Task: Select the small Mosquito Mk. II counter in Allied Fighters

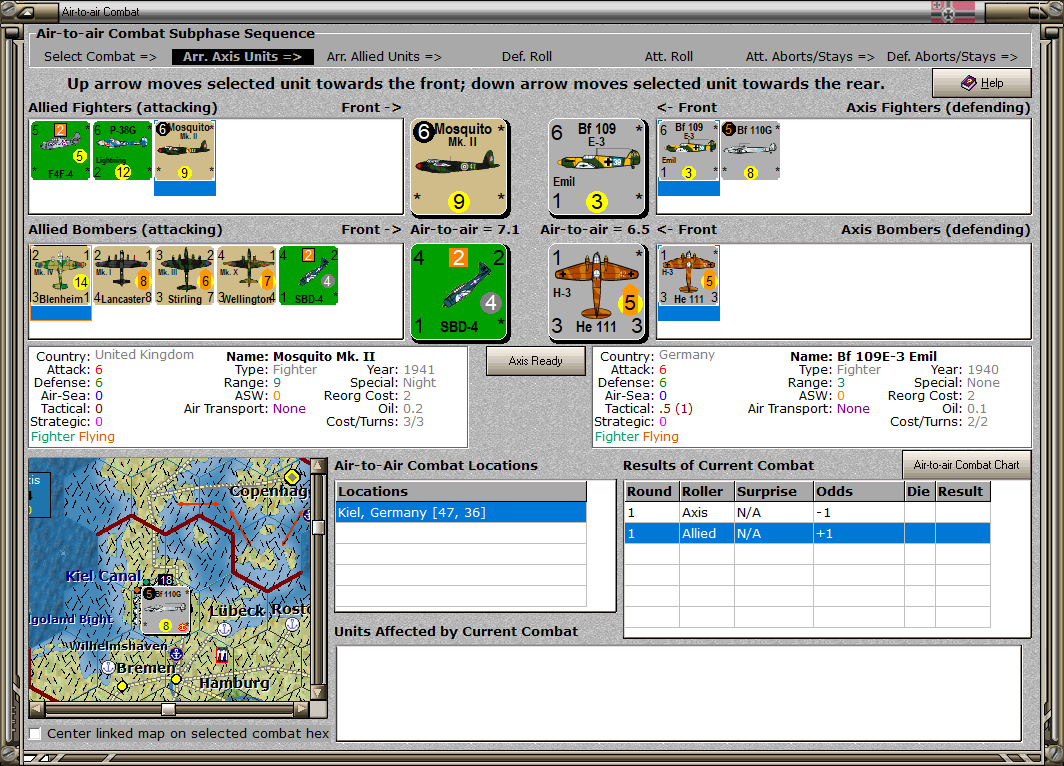Action: point(185,151)
